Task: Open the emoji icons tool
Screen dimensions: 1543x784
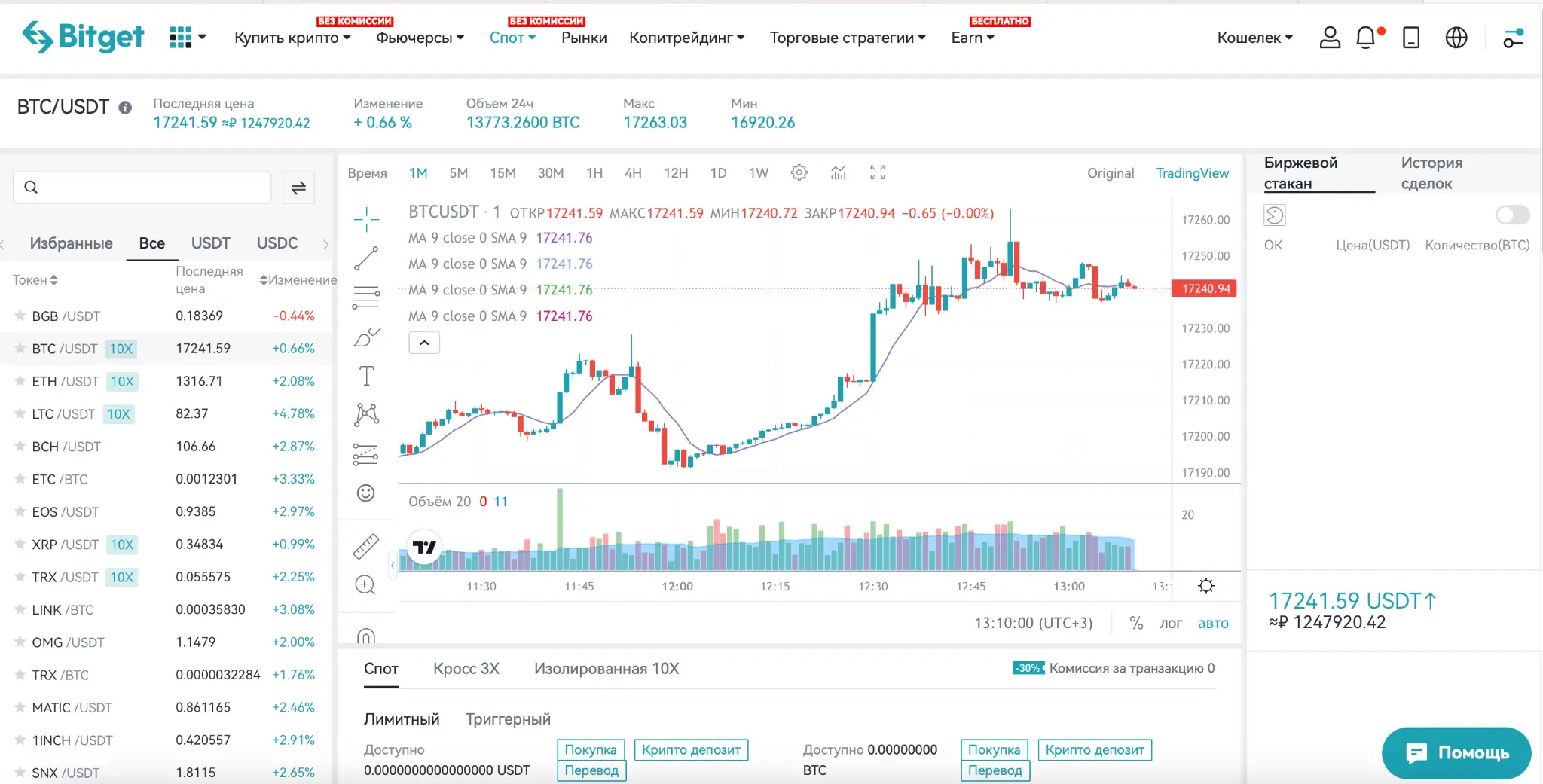Action: pos(365,493)
